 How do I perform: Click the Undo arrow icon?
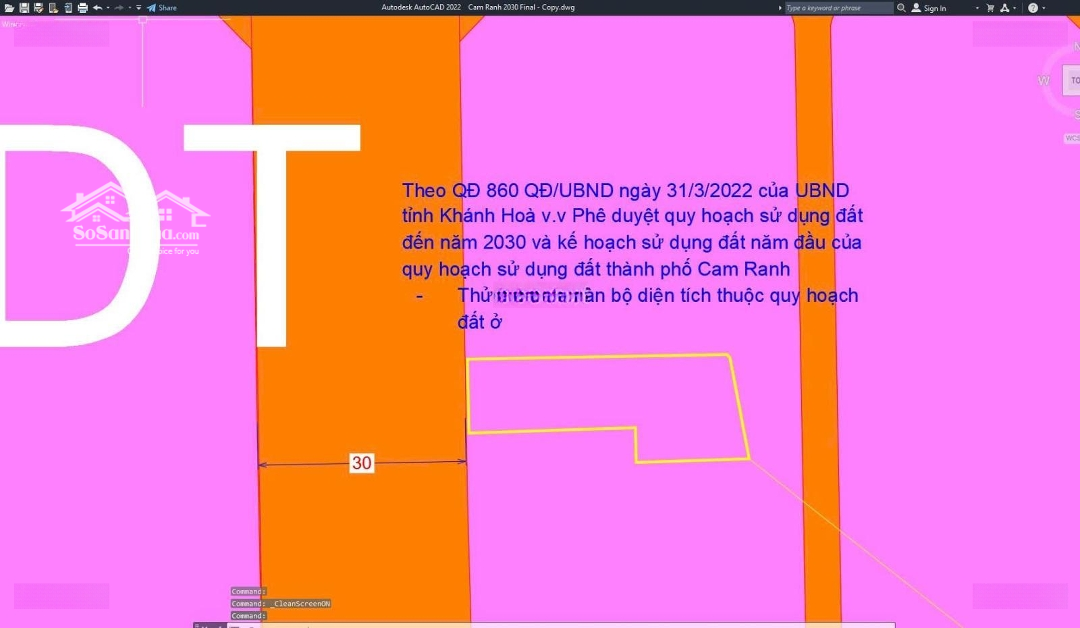click(97, 7)
